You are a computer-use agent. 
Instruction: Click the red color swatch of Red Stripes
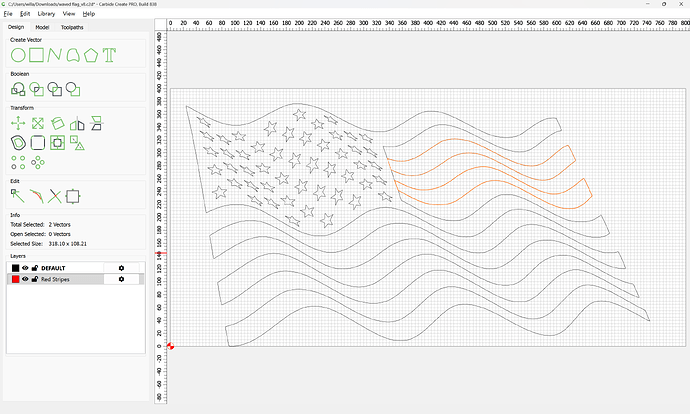tap(15, 279)
